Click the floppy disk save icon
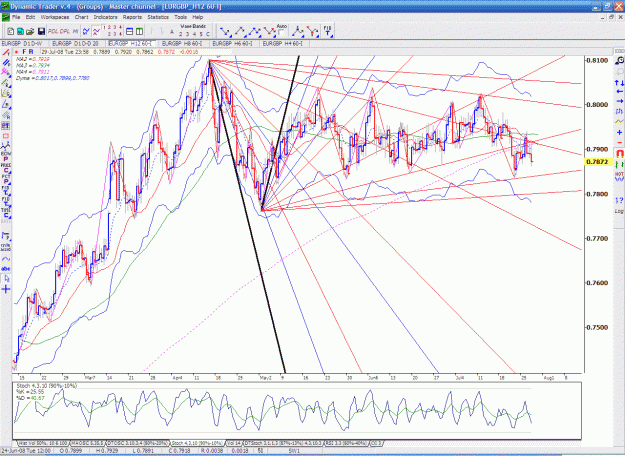Viewport: 625px width, 456px height. pyautogui.click(x=41, y=31)
